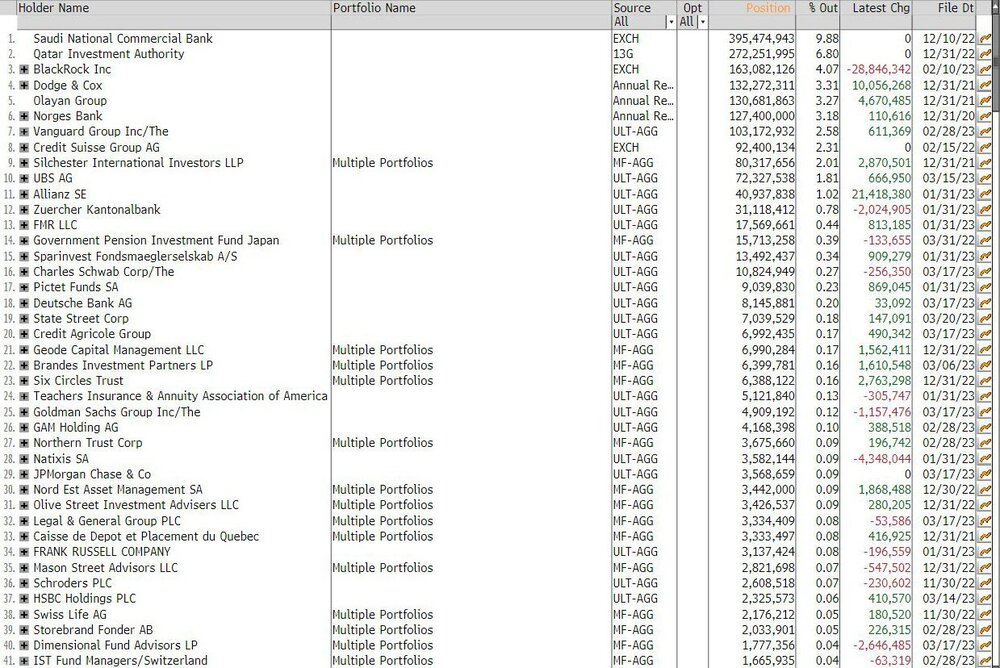Expand JPMorgan Chase & Co sub-holdings
Viewport: 1000px width, 668px height.
[24, 475]
